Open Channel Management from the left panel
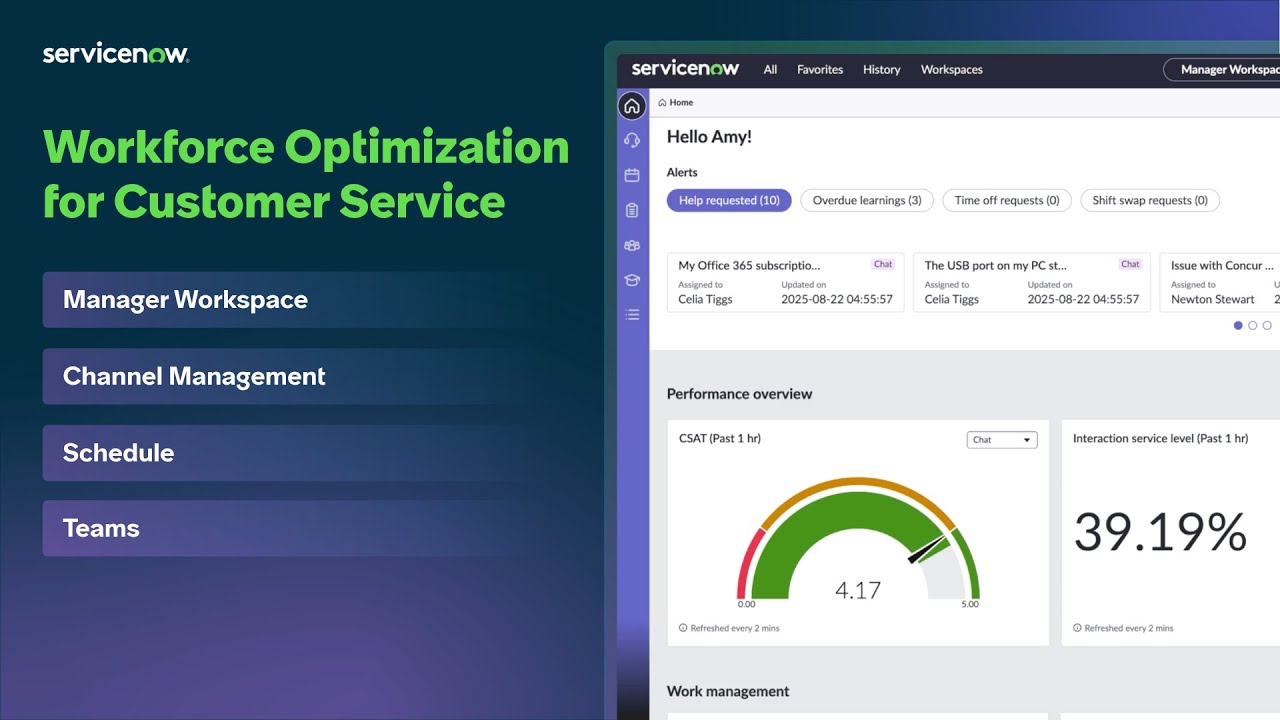Image resolution: width=1280 pixels, height=720 pixels. (x=194, y=376)
